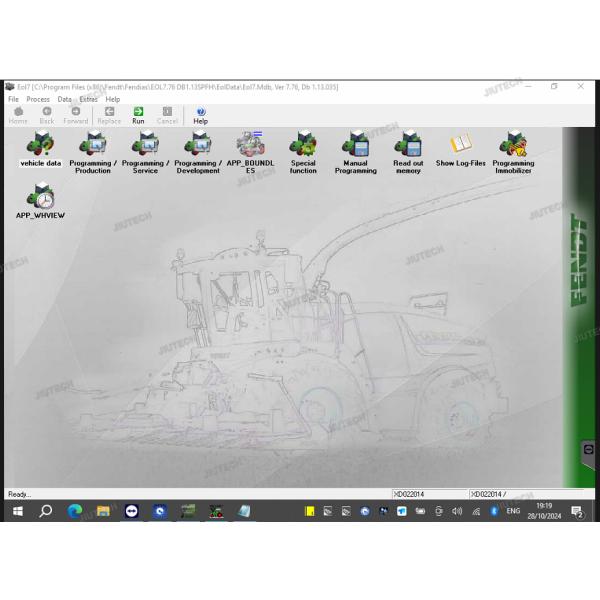Screen dimensions: 600x600
Task: Launch the APP_WHVIEW icon
Action: [x=41, y=198]
